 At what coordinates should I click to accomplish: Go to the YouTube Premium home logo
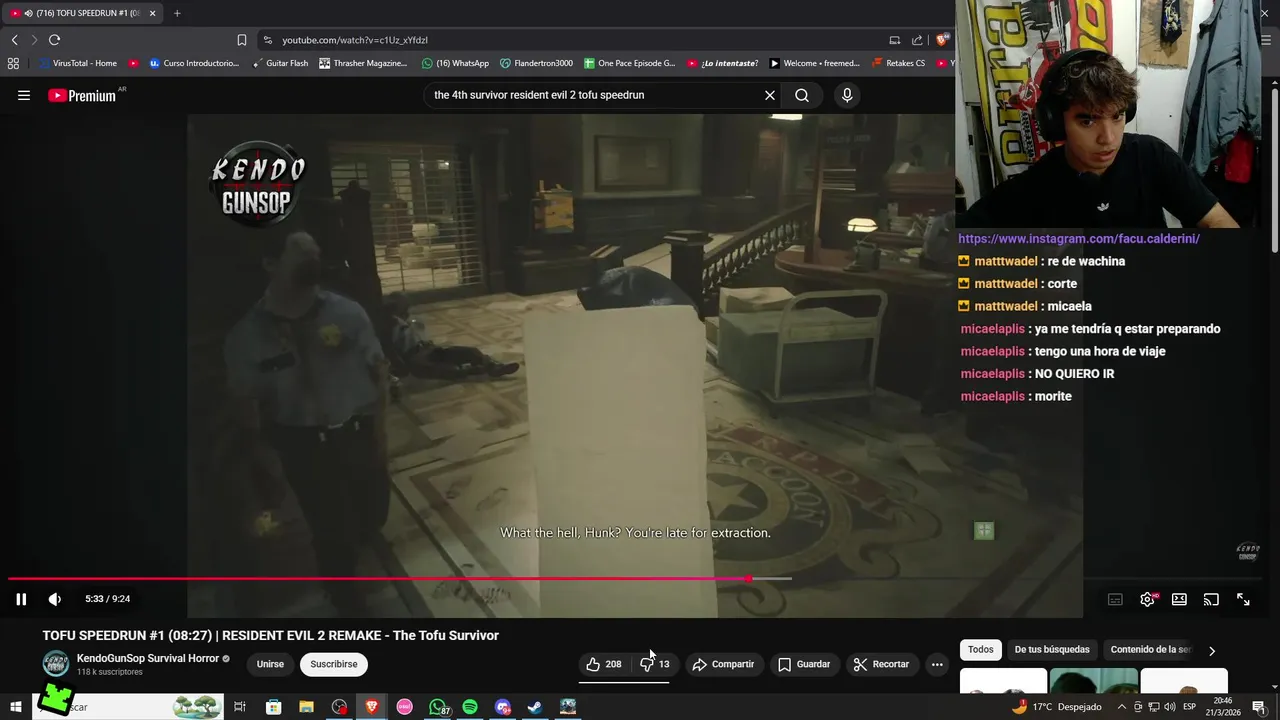coord(82,95)
